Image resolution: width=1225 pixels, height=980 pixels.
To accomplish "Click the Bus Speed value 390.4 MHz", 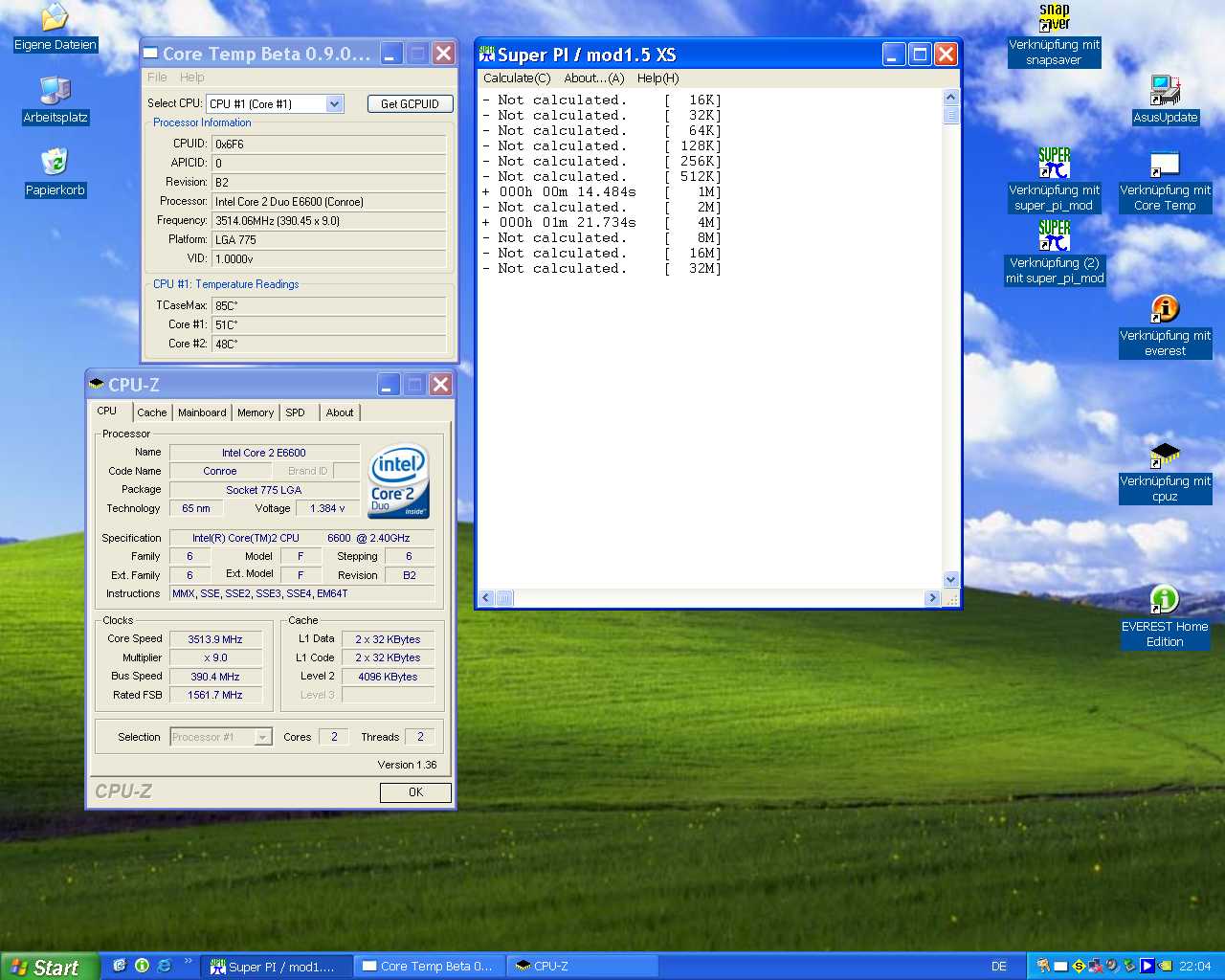I will pos(215,677).
